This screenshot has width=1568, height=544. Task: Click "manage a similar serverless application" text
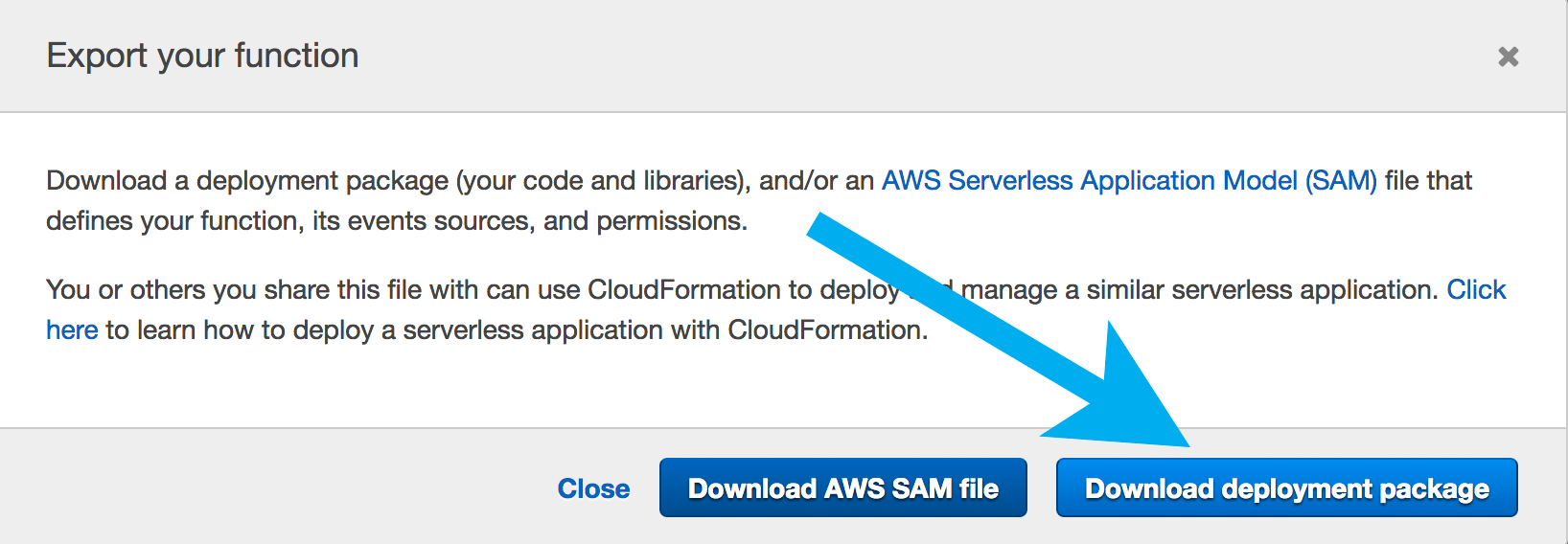pos(1198,290)
